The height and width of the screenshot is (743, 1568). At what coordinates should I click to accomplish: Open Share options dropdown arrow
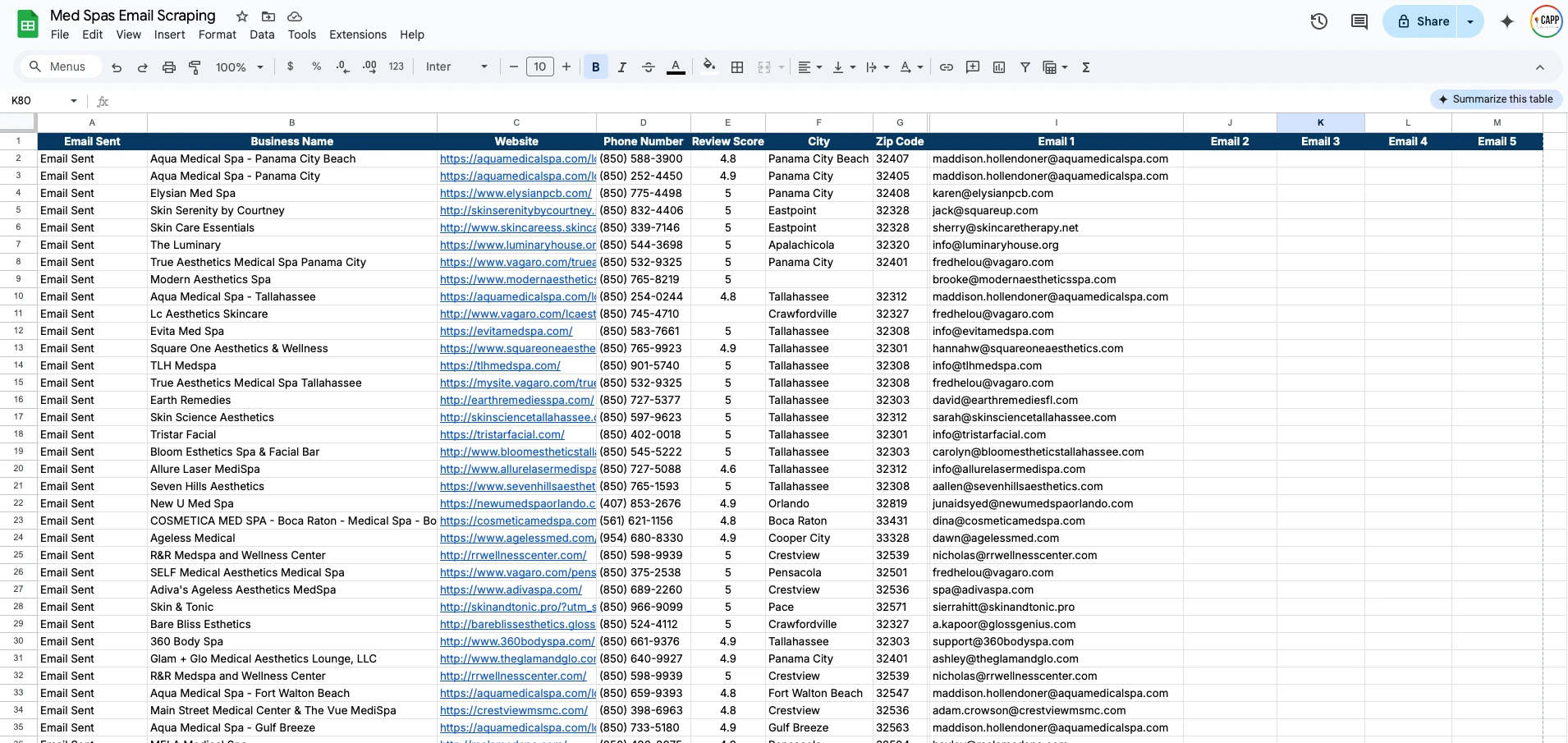tap(1470, 21)
